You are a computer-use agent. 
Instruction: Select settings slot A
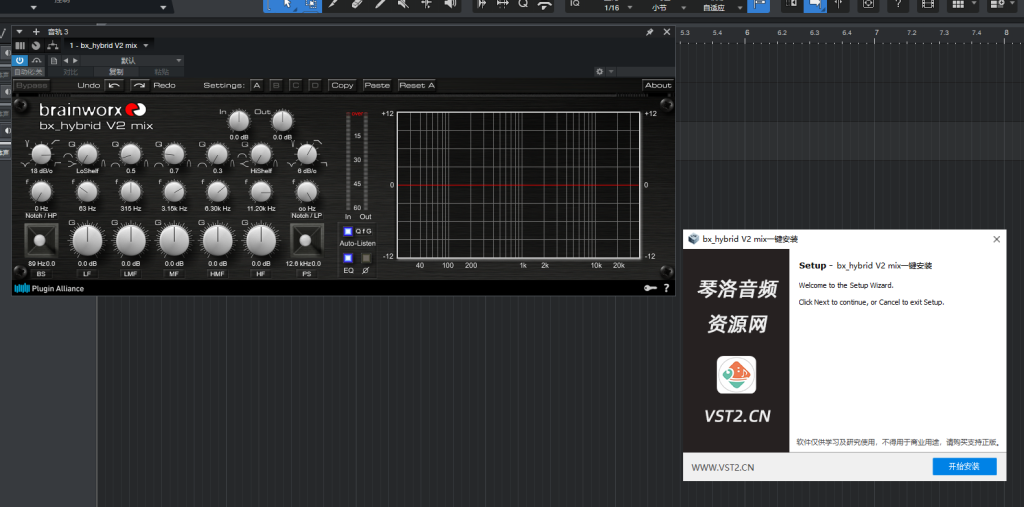coord(256,86)
